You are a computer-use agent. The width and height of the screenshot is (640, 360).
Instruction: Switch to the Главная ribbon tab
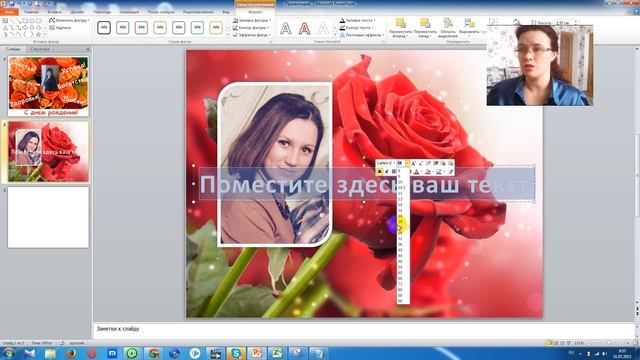point(31,12)
